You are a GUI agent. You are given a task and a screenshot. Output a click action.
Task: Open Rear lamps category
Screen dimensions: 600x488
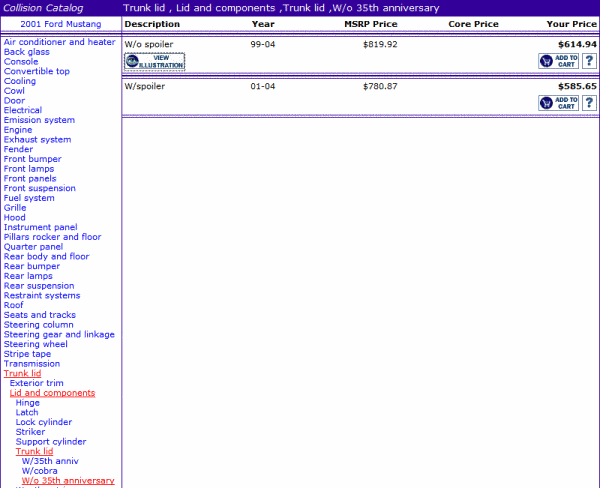28,276
